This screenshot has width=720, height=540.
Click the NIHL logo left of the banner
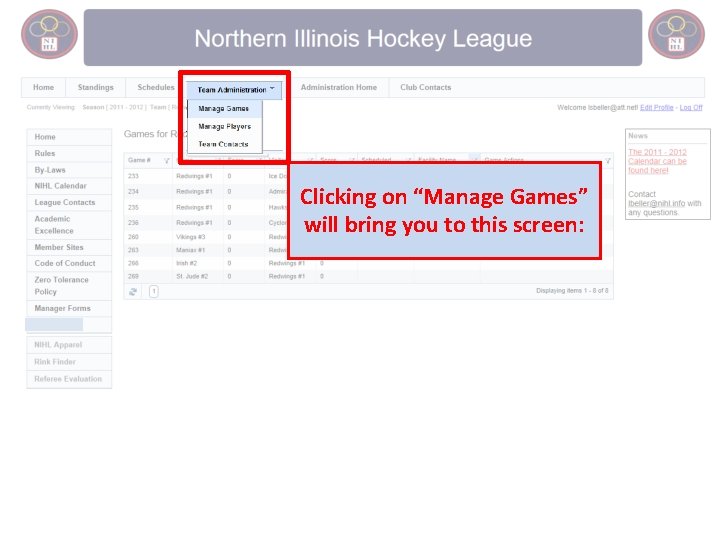[x=49, y=34]
